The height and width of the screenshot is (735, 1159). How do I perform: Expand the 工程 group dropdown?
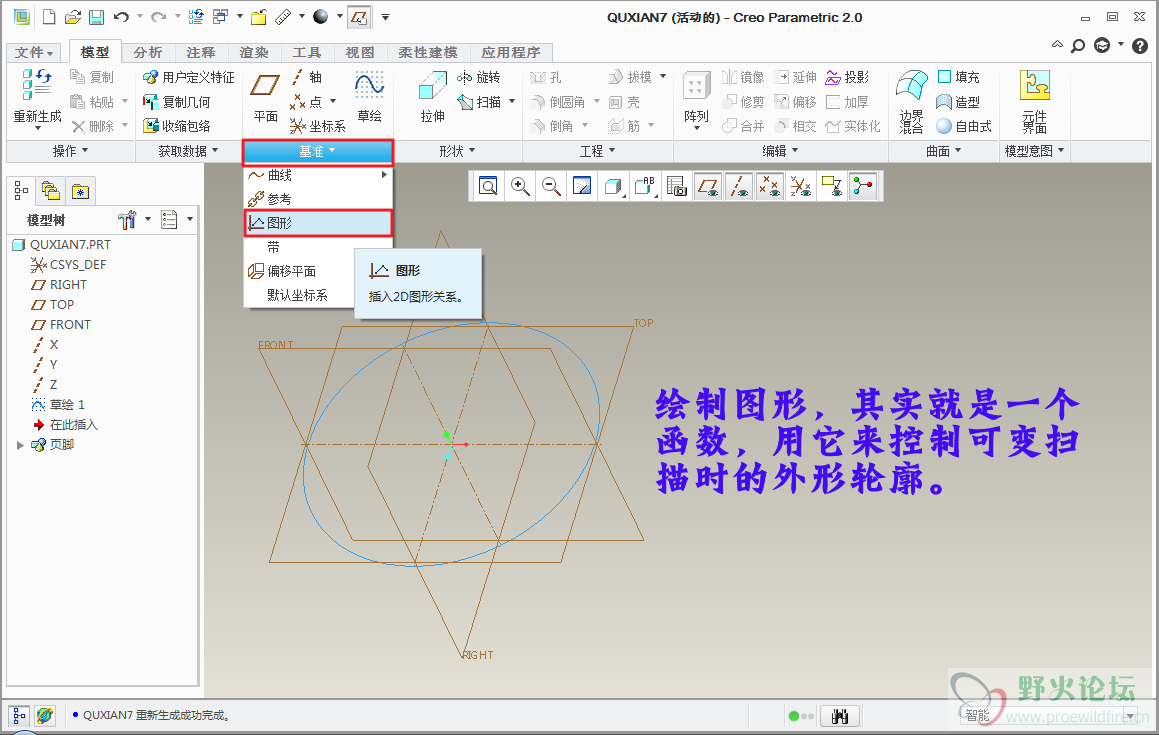click(597, 151)
